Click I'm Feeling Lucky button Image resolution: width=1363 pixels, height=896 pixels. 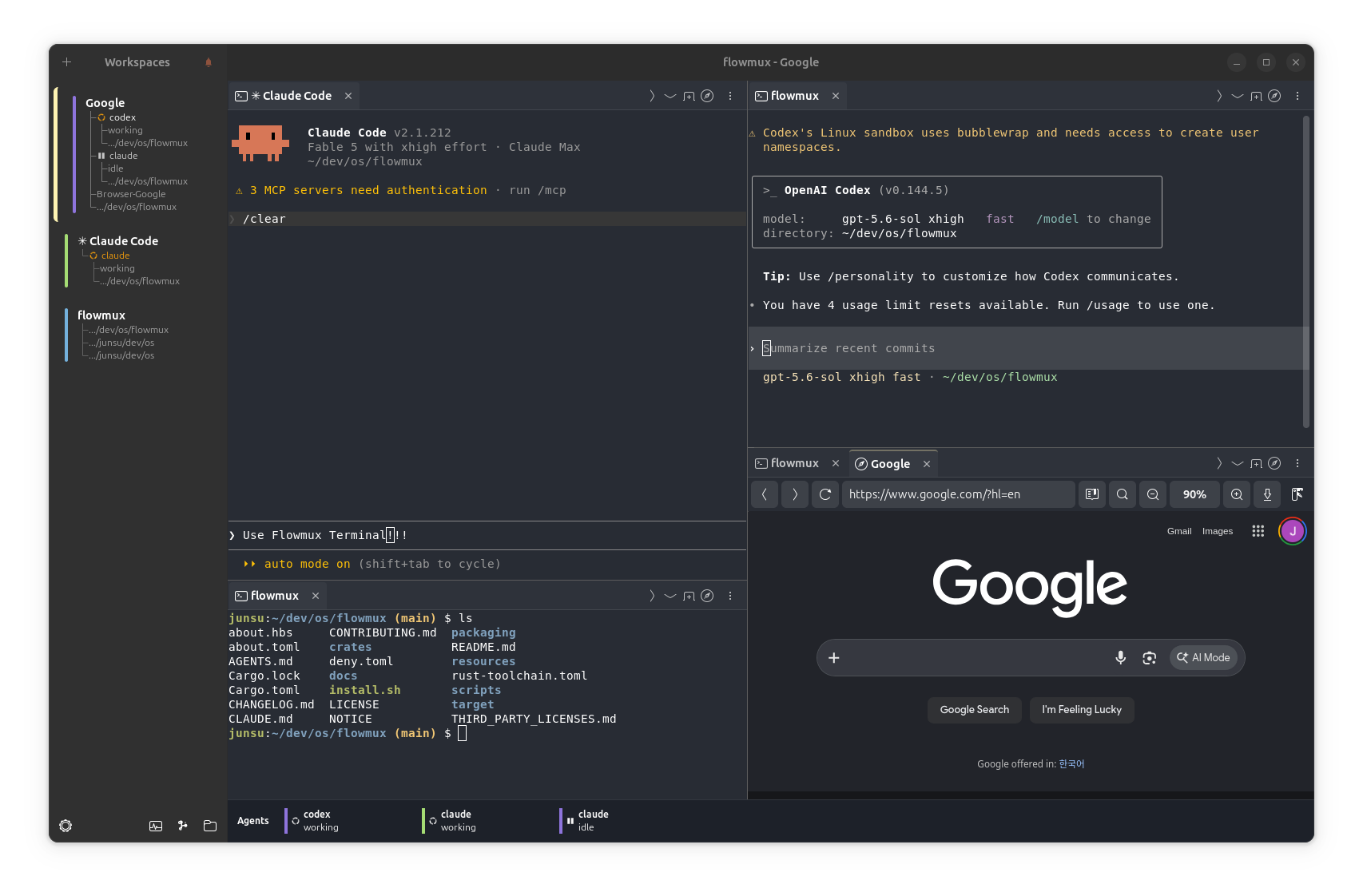tap(1082, 710)
